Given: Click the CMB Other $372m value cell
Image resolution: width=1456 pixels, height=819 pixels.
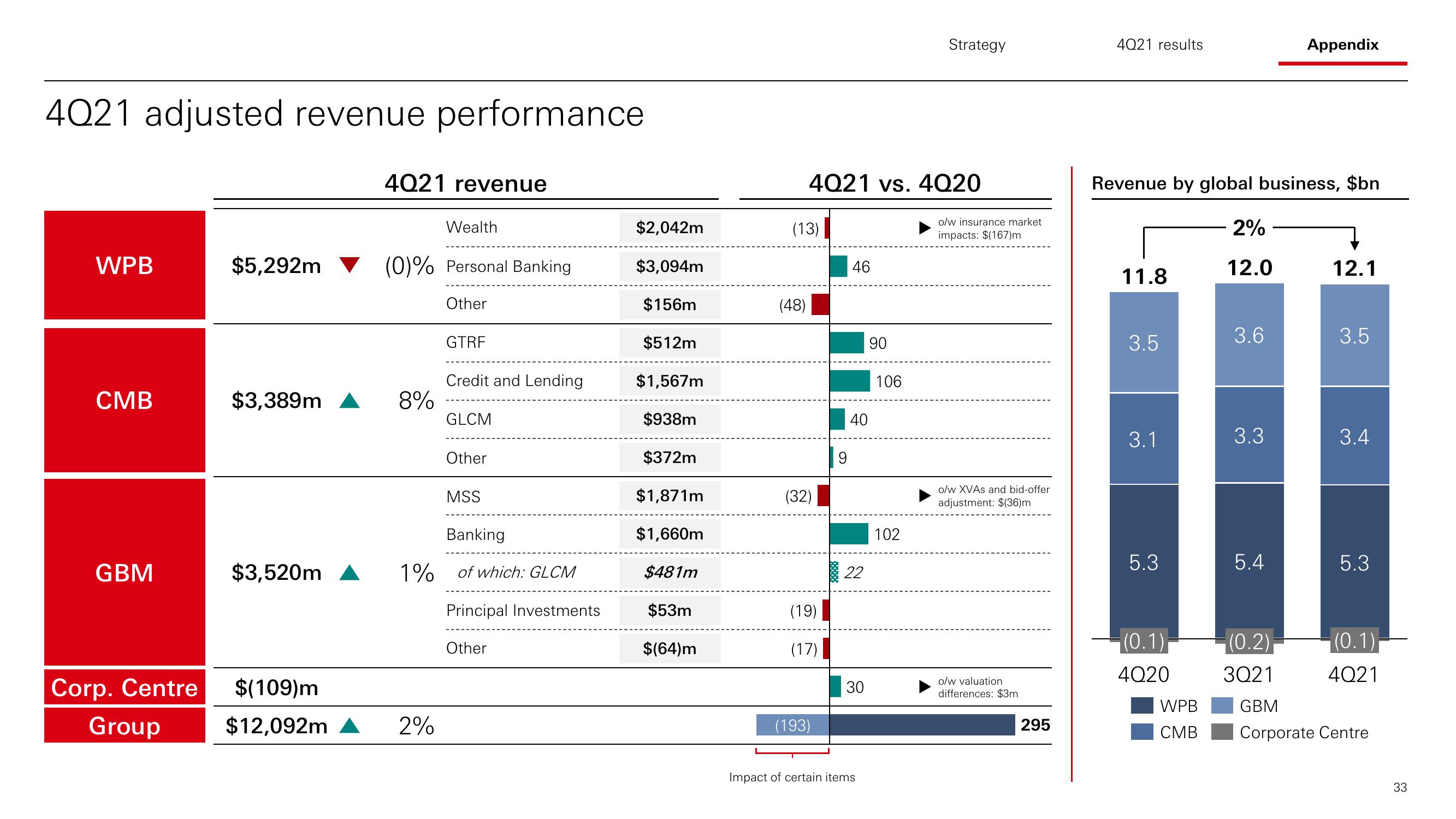Looking at the screenshot, I should [670, 457].
